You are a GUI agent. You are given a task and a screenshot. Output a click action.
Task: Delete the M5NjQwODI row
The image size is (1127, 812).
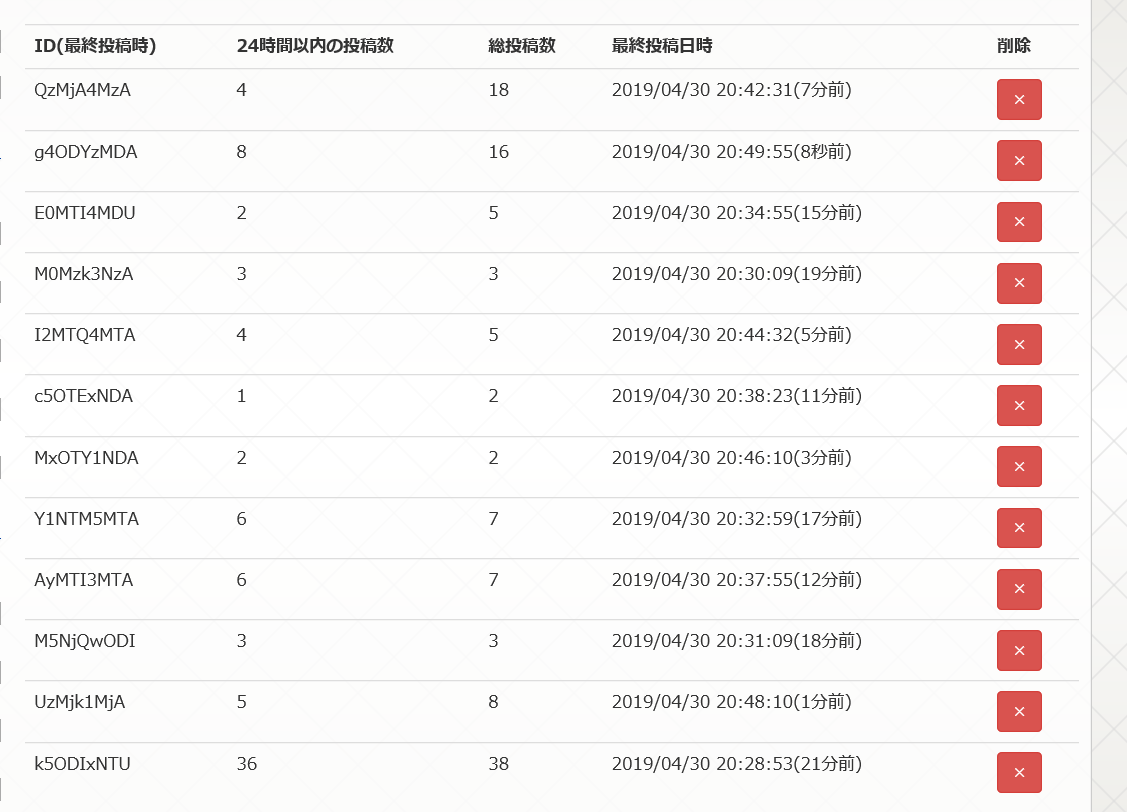tap(1019, 650)
